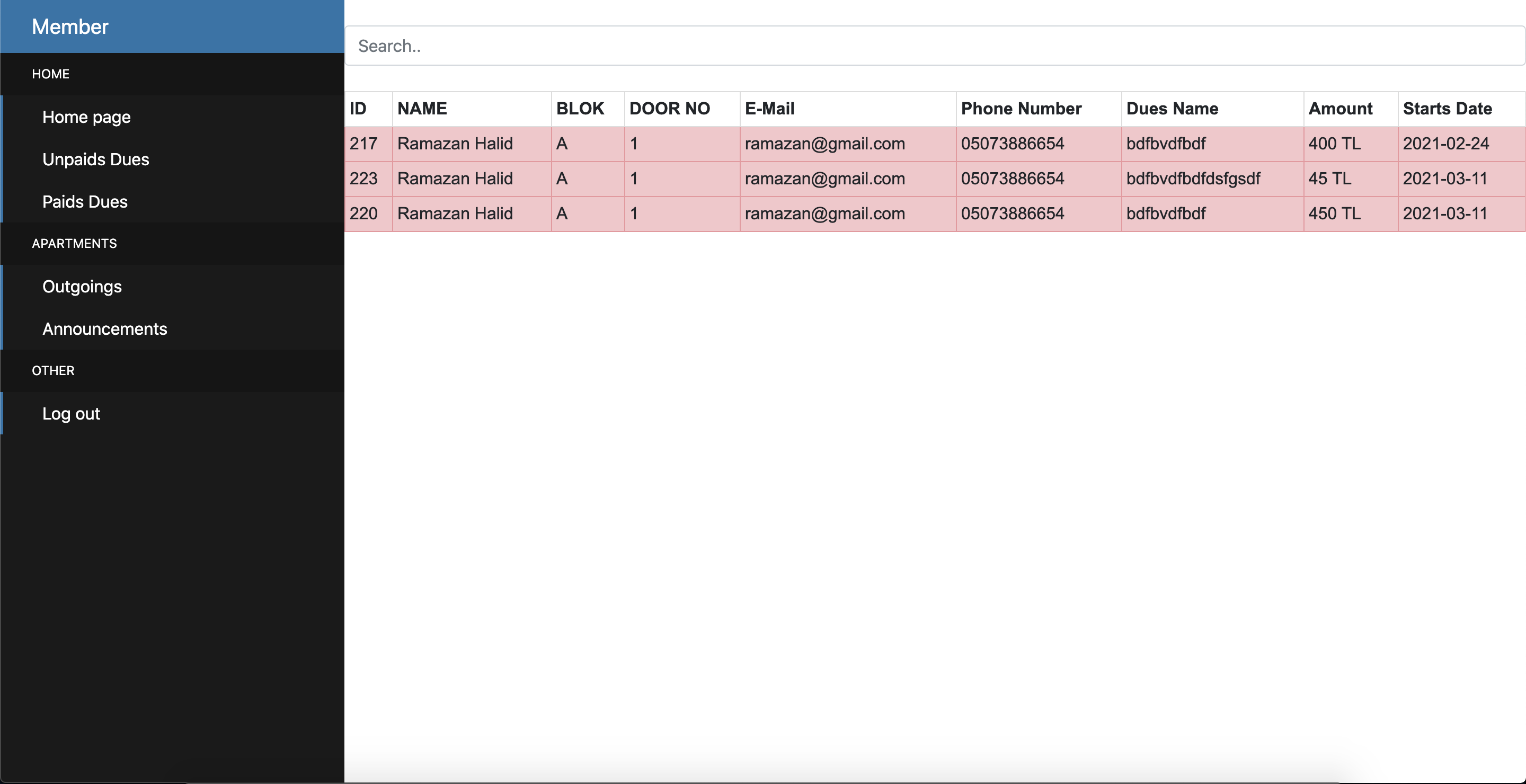The width and height of the screenshot is (1526, 784).
Task: Select Outgoings in the sidebar
Action: coord(82,287)
